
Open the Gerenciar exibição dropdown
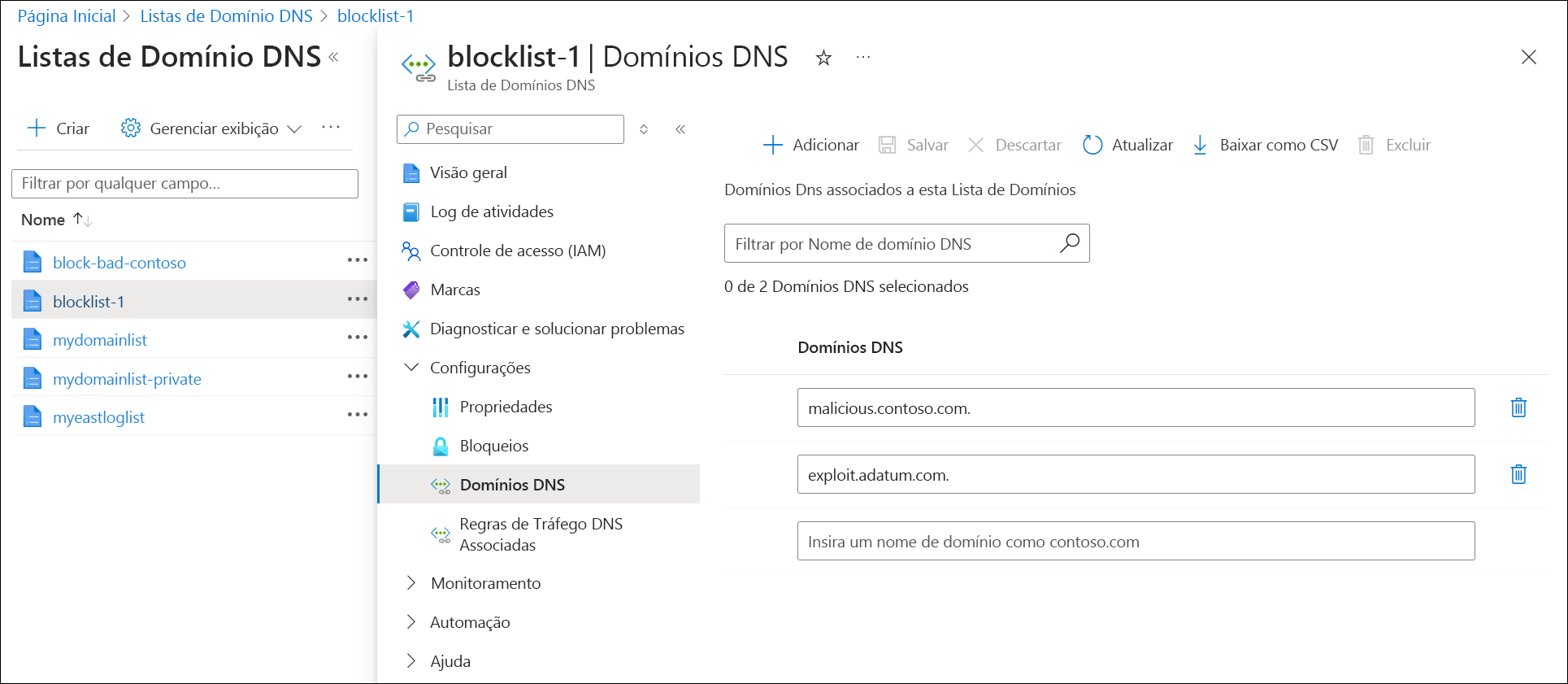point(211,129)
